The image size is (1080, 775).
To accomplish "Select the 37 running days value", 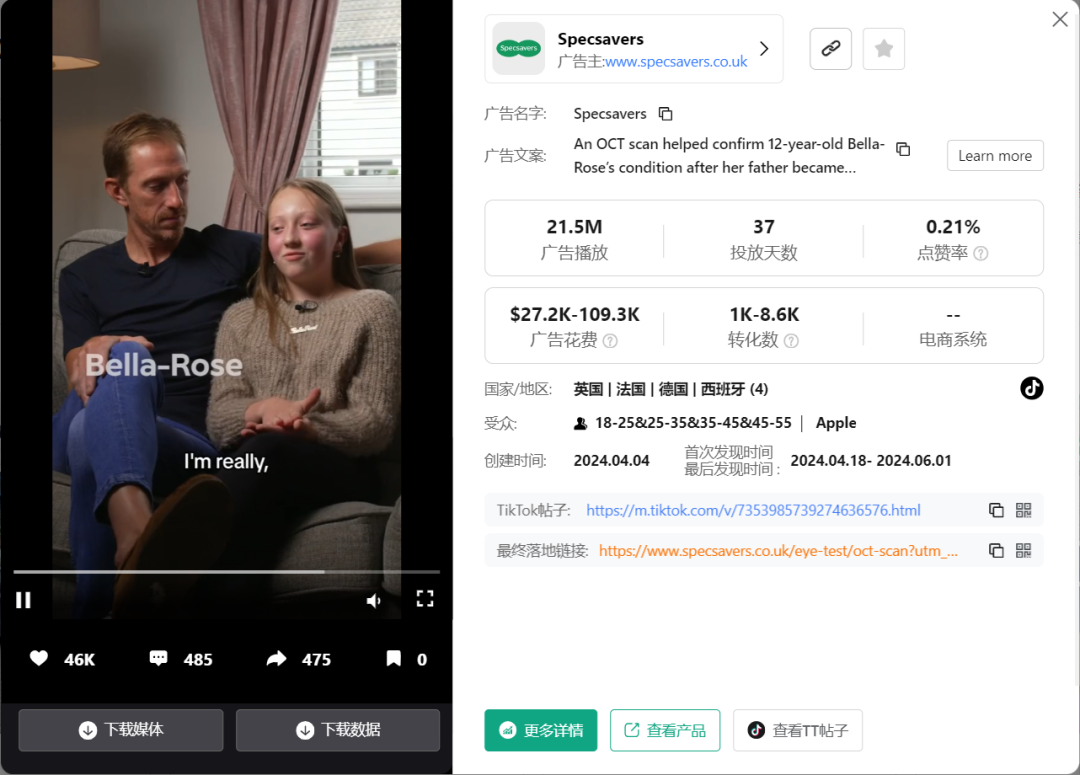I will [x=764, y=227].
